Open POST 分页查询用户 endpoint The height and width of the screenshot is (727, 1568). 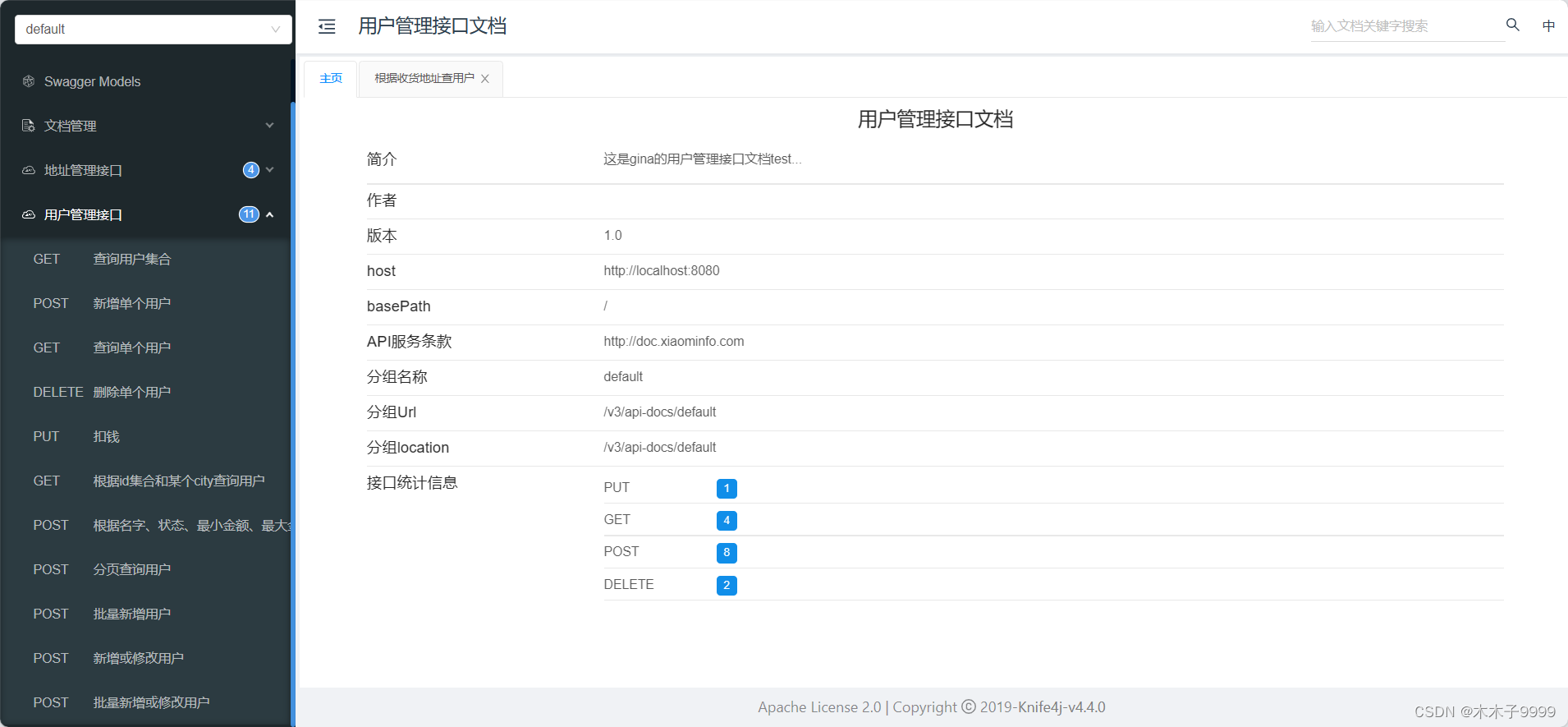tap(146, 569)
